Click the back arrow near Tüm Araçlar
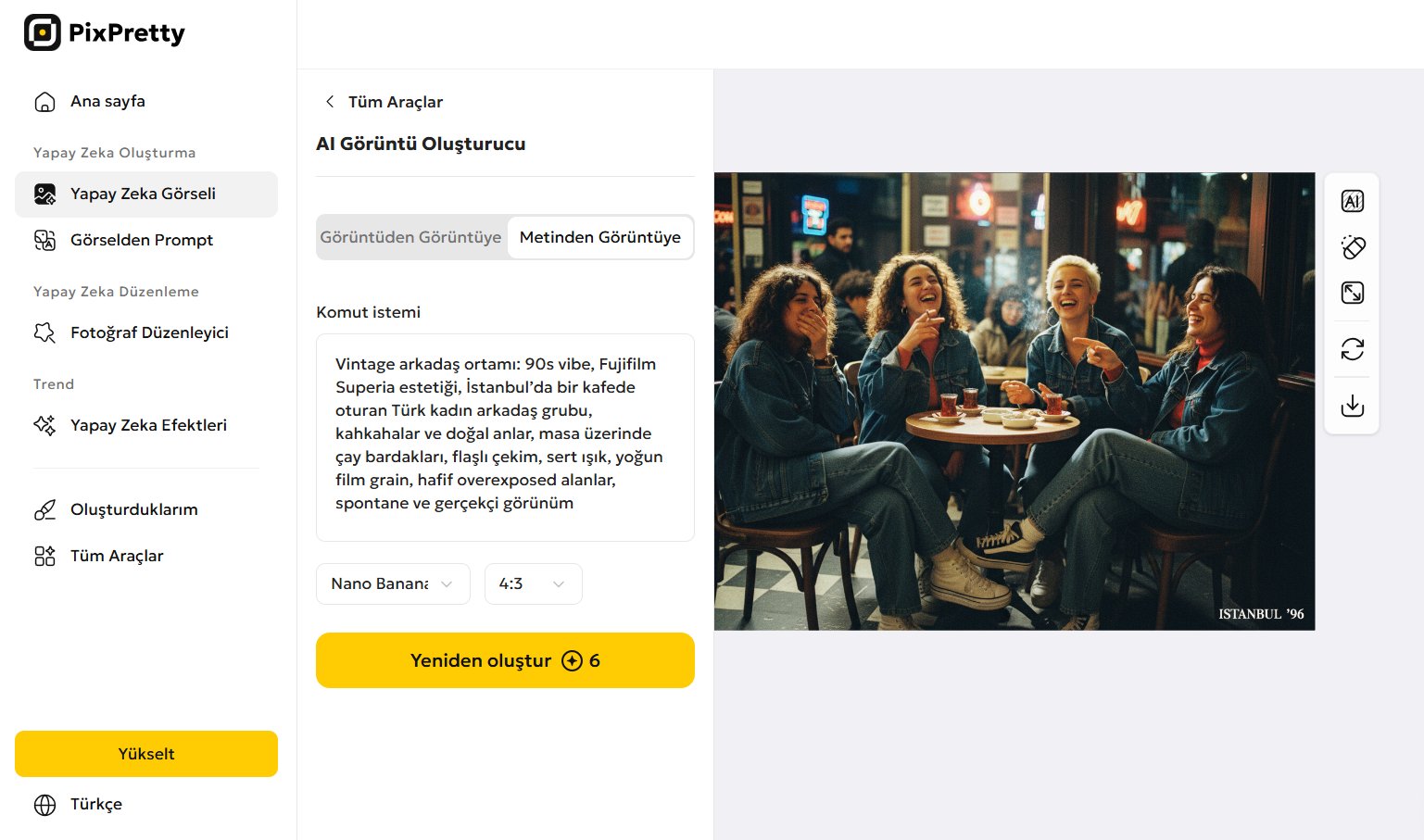Image resolution: width=1424 pixels, height=840 pixels. click(330, 102)
